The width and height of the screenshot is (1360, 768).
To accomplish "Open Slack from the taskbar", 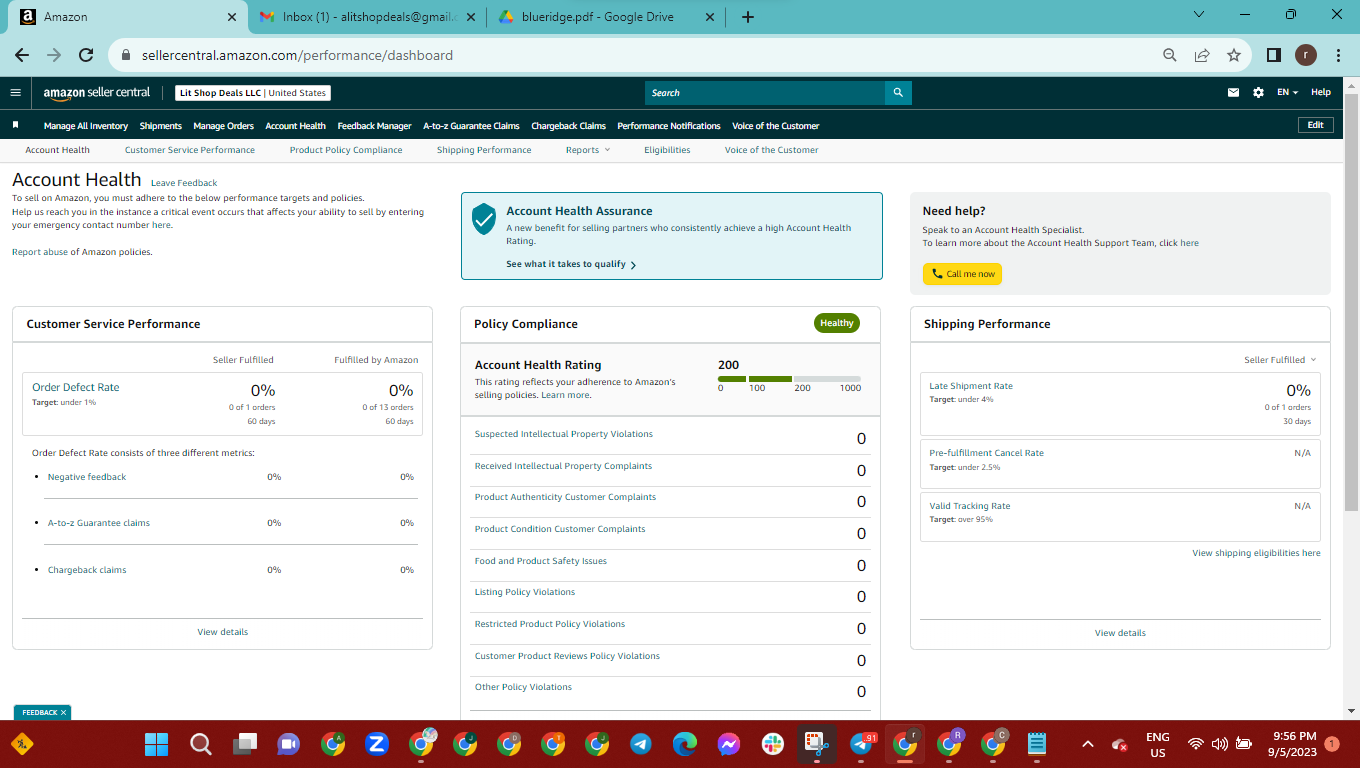I will click(772, 744).
